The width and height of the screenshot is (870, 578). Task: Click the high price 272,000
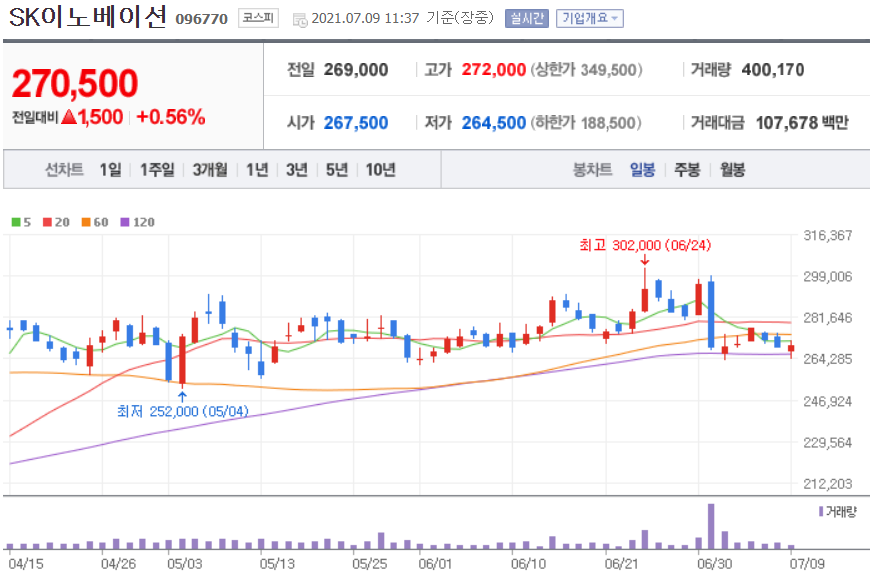click(493, 70)
